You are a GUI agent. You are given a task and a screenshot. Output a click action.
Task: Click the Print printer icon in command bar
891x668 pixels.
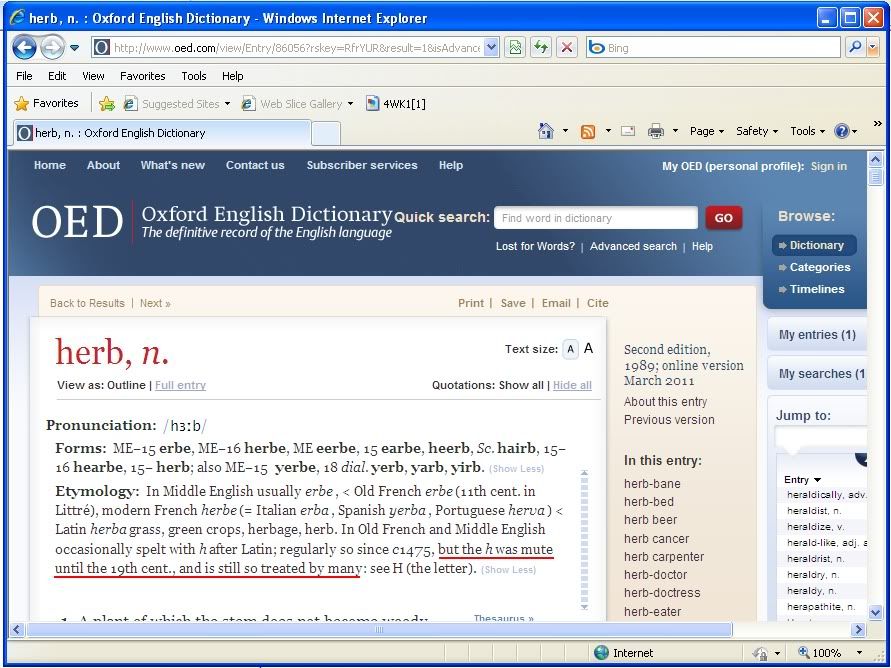pos(656,131)
